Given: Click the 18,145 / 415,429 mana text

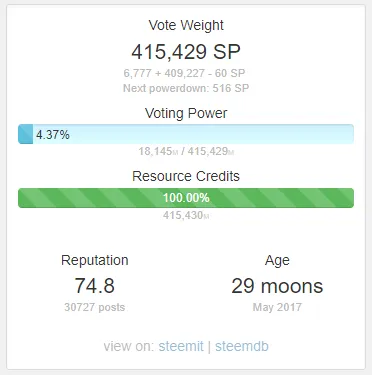Looking at the screenshot, I should [186, 151].
